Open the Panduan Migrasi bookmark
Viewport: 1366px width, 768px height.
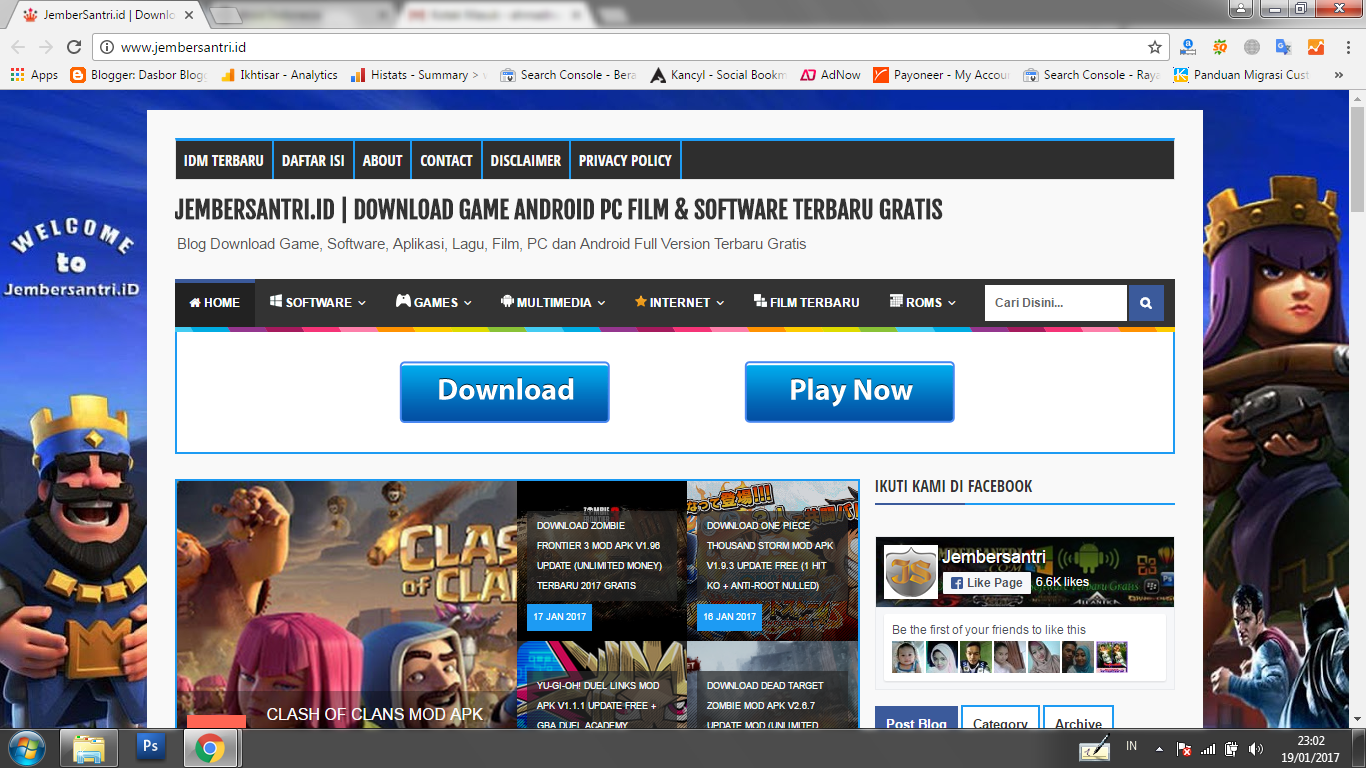pos(1241,75)
